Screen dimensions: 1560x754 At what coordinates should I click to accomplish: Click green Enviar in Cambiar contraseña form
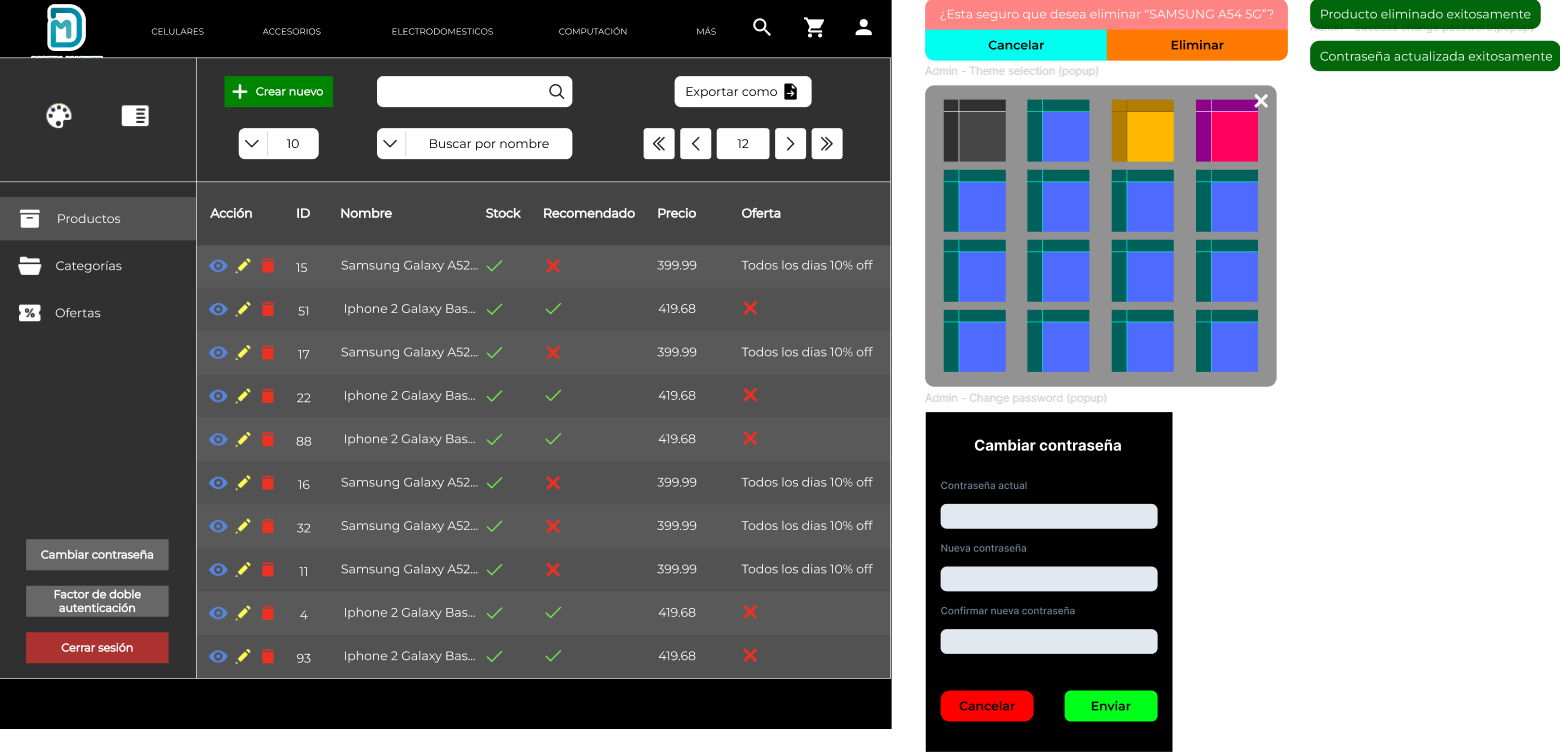(x=1111, y=706)
